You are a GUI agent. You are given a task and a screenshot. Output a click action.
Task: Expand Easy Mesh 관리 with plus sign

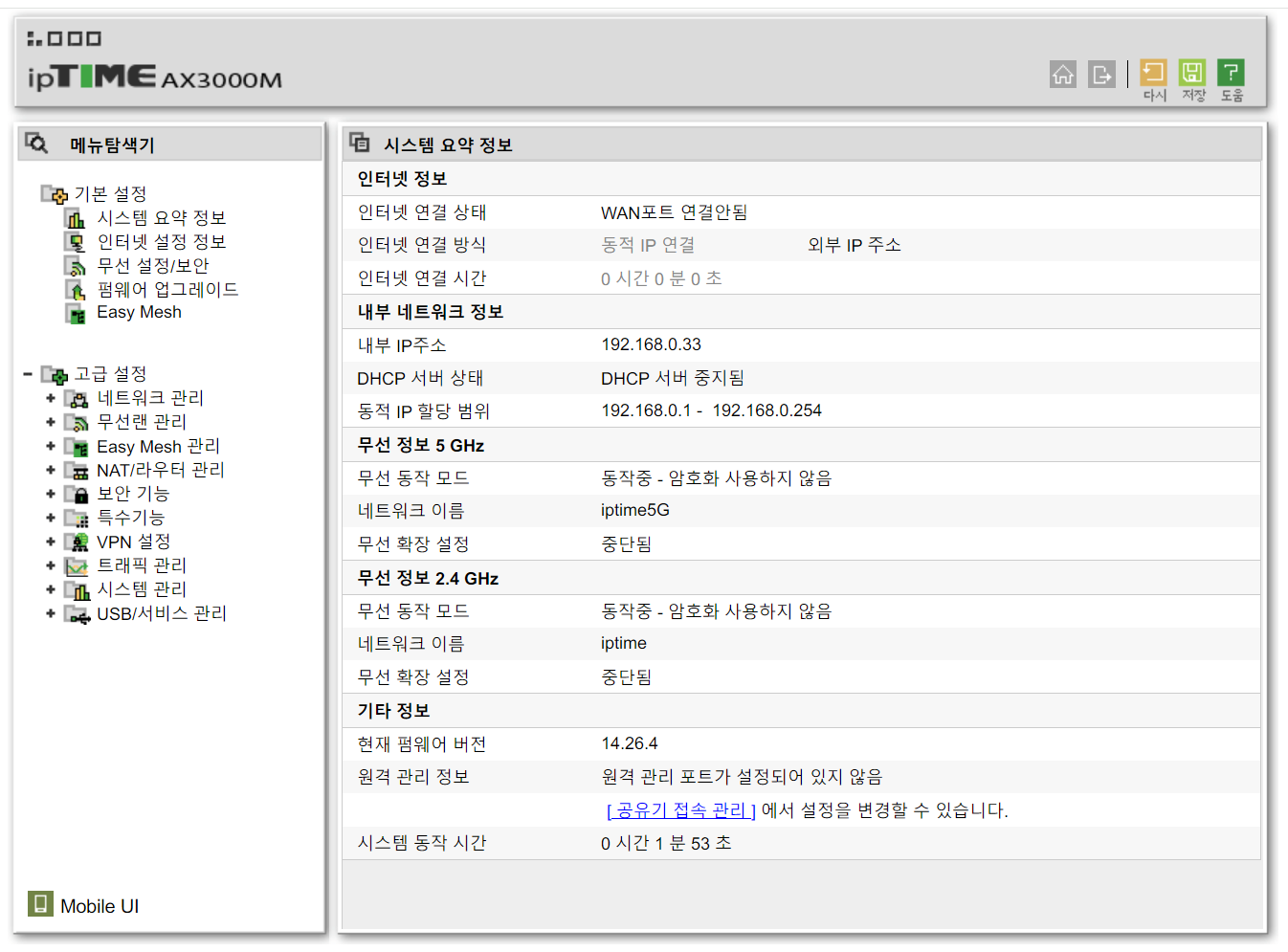click(51, 446)
